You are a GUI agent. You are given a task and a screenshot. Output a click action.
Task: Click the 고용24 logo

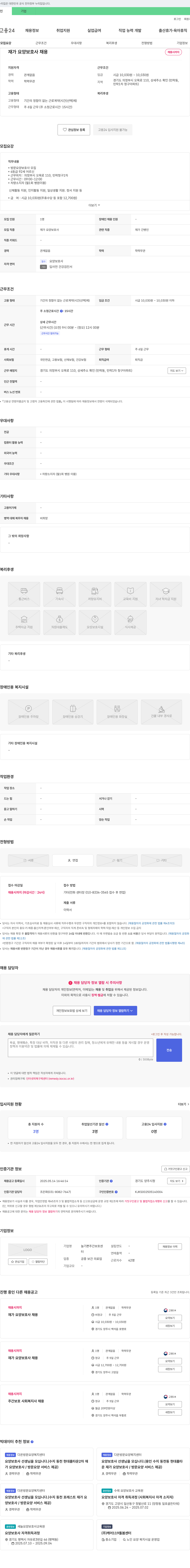(x=7, y=31)
